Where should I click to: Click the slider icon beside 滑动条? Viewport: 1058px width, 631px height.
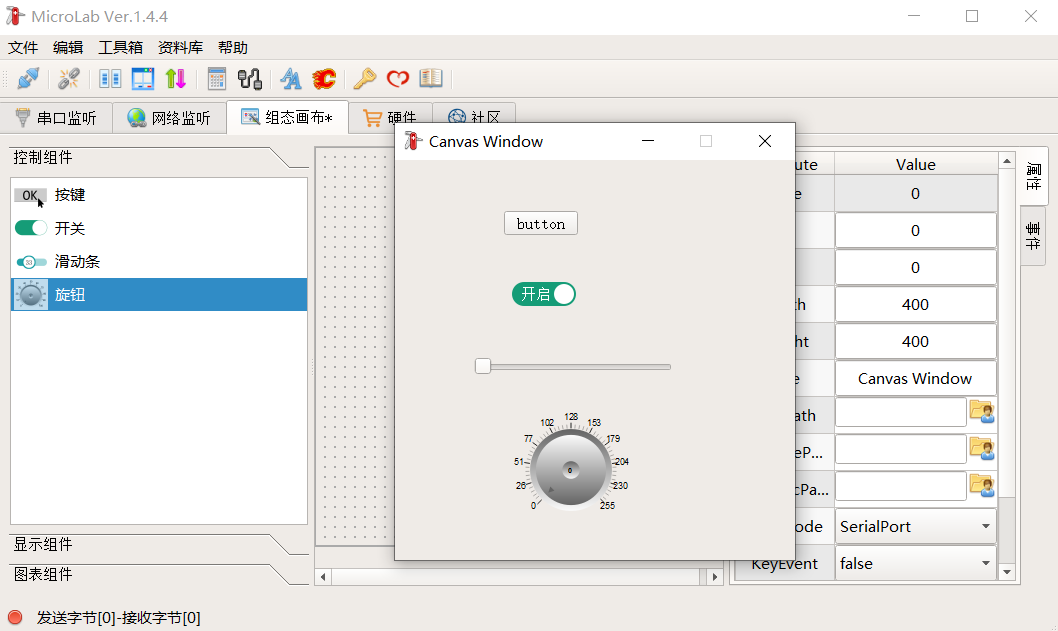[31, 262]
